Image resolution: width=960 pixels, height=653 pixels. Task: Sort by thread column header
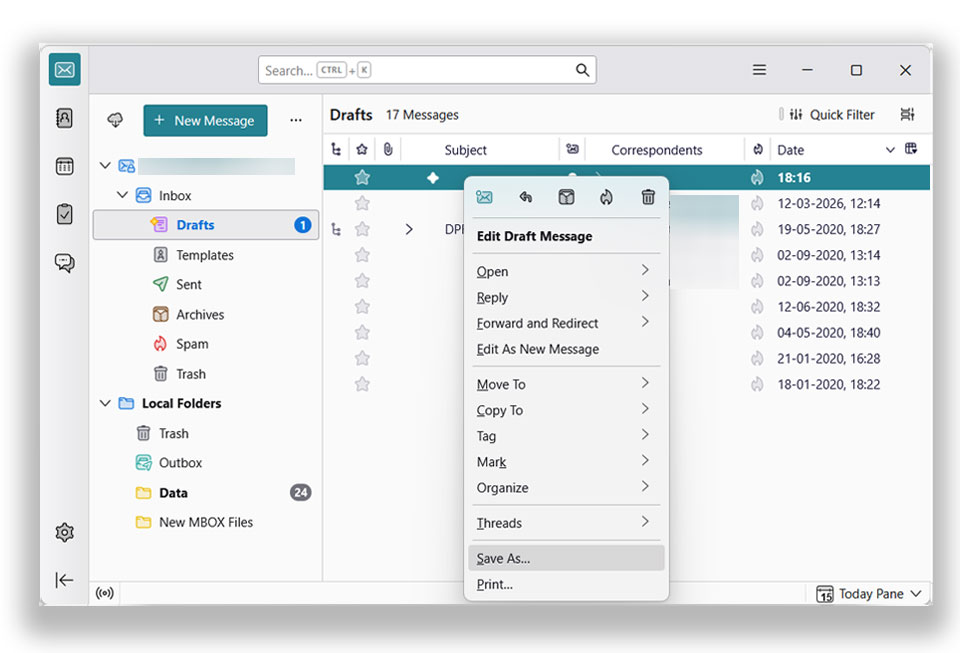pos(336,149)
